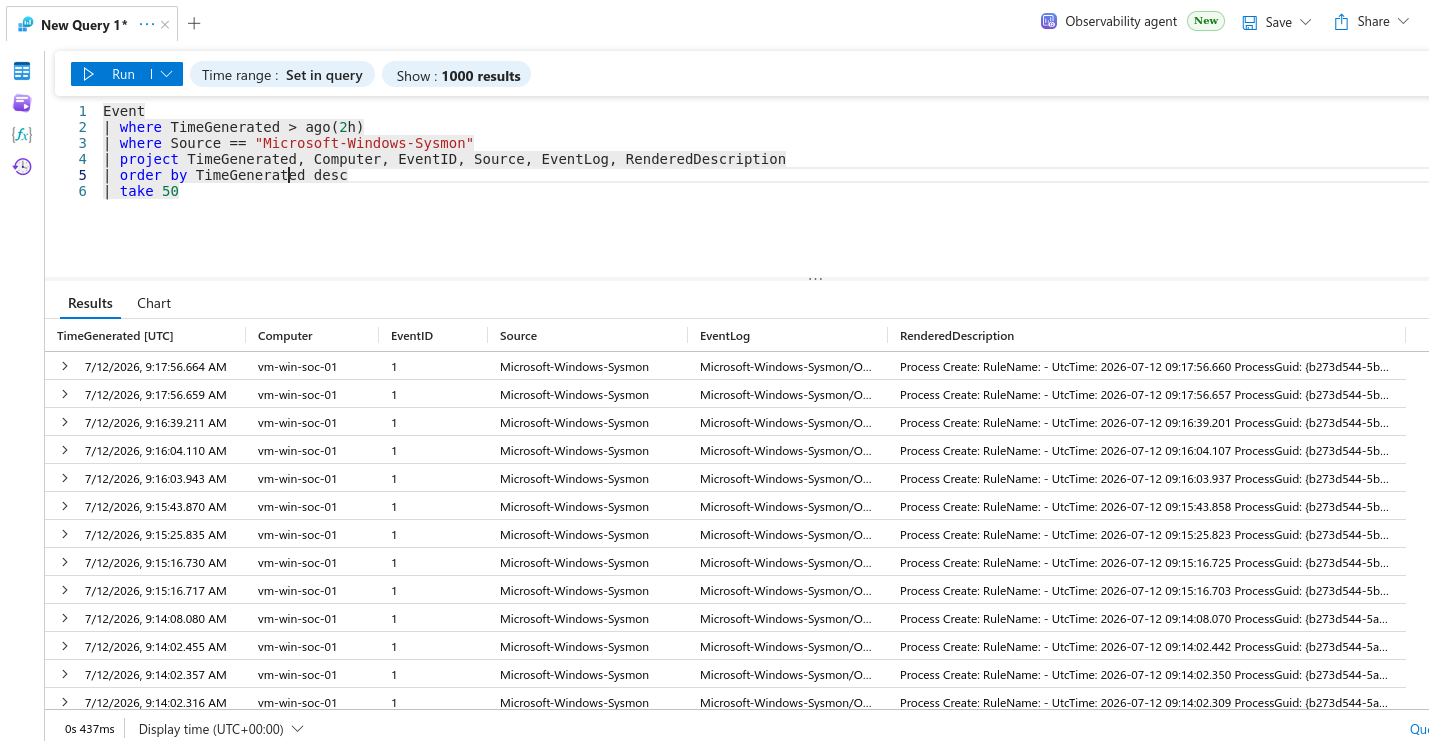Open the Display time (UTC+00:00) dropdown
The image size is (1429, 741).
point(221,729)
